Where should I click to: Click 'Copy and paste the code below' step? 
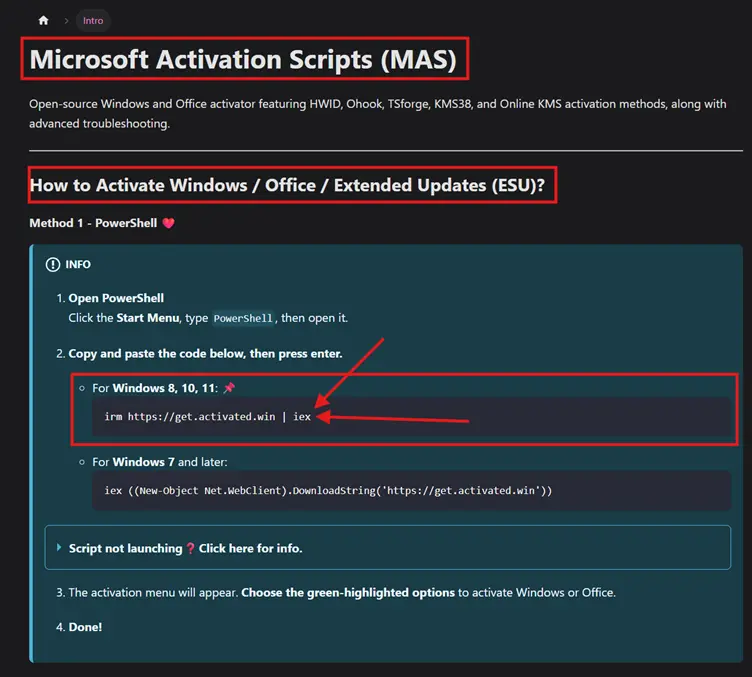pos(205,354)
